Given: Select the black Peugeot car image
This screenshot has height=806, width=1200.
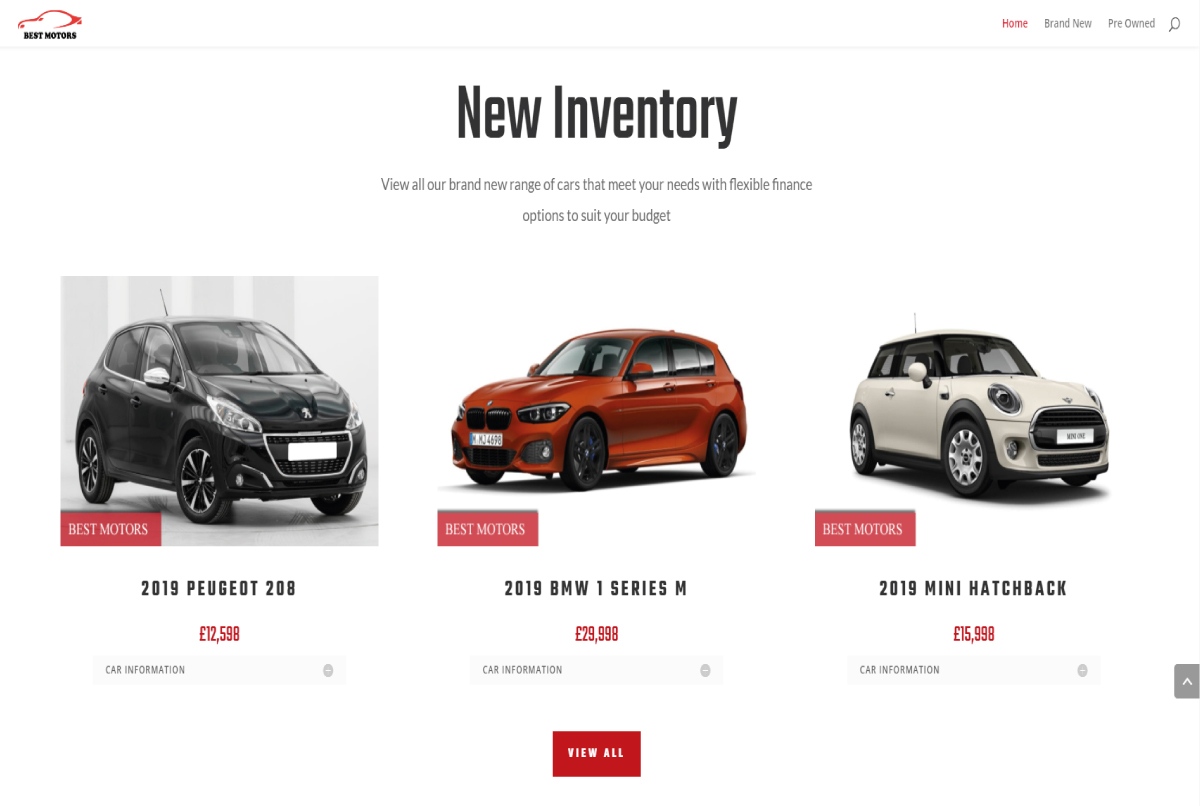Looking at the screenshot, I should pos(219,411).
